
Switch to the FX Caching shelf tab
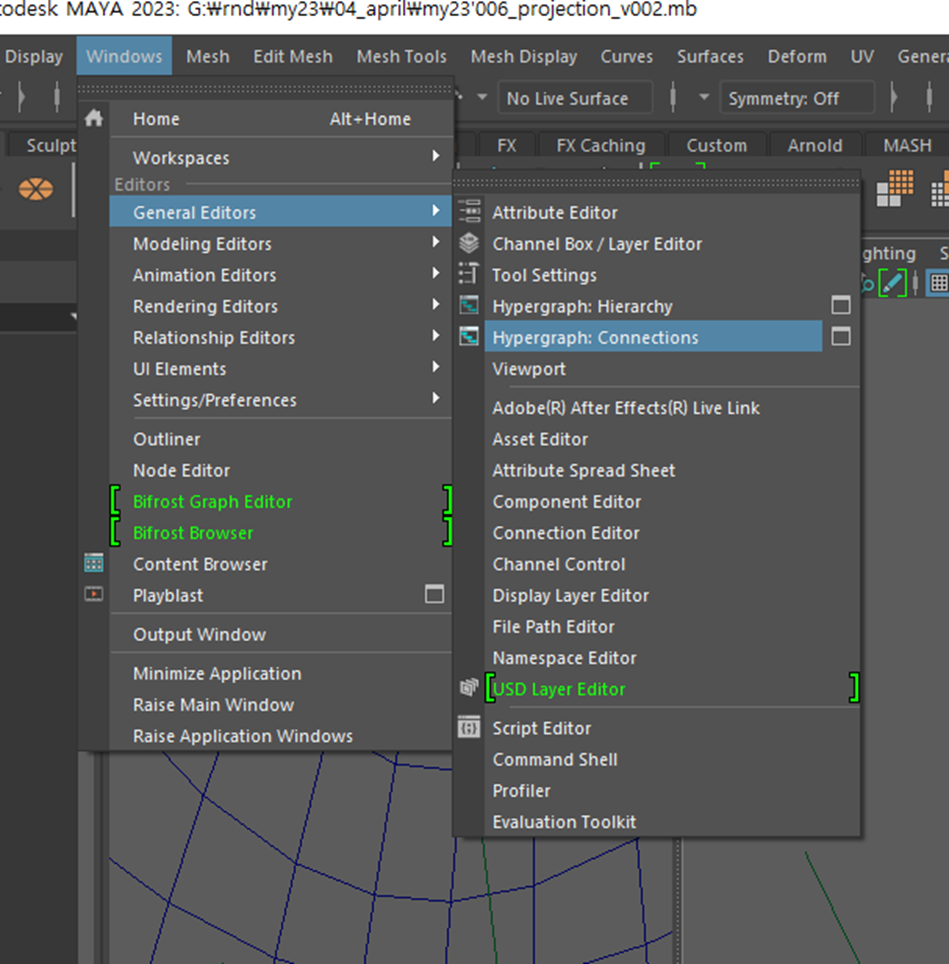click(x=601, y=146)
